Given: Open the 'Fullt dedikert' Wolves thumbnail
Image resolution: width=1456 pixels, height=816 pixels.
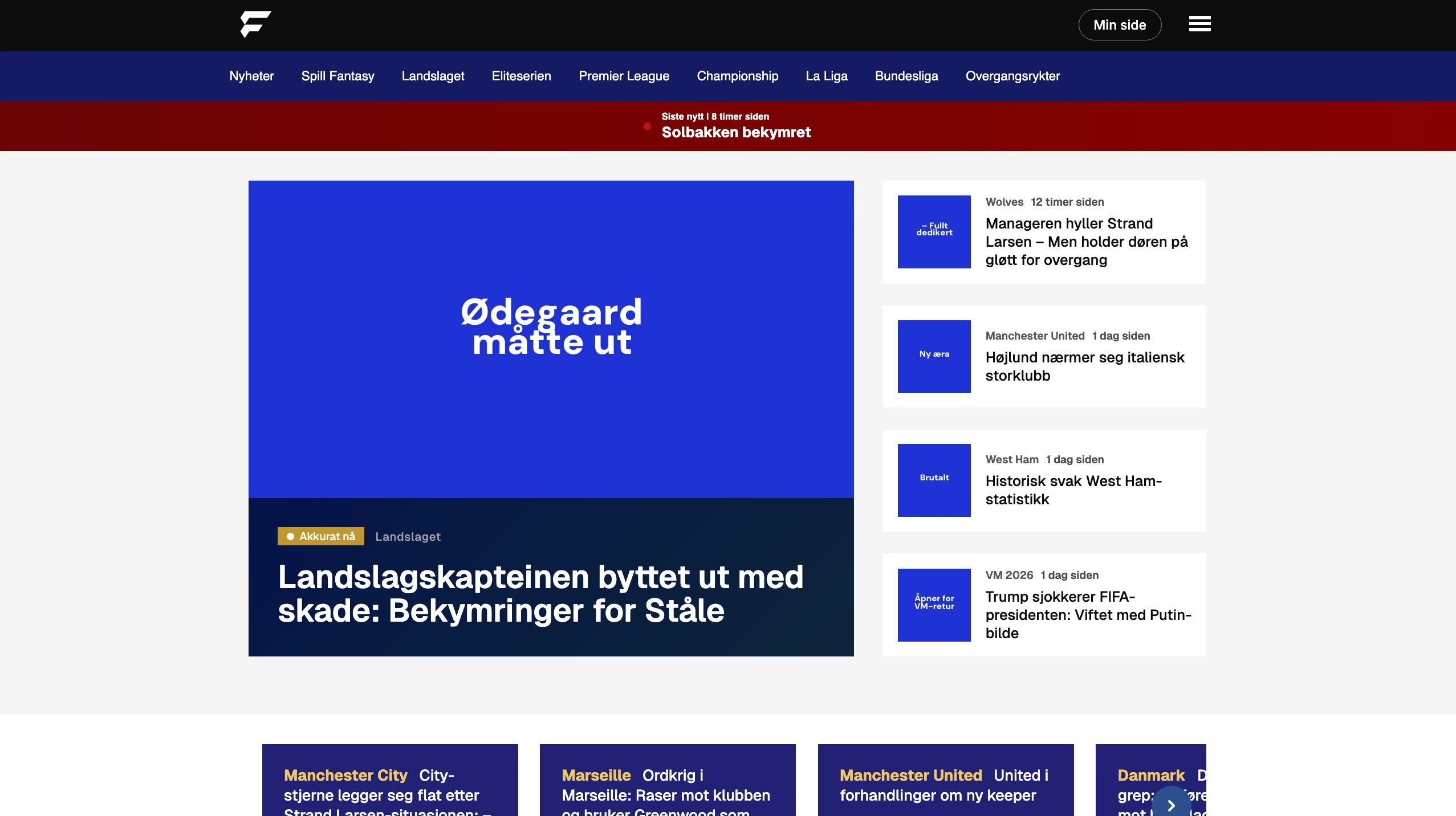Looking at the screenshot, I should tap(934, 232).
